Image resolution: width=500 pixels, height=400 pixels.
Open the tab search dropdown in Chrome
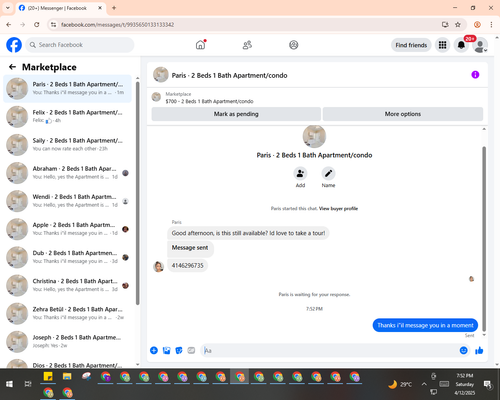pos(8,8)
